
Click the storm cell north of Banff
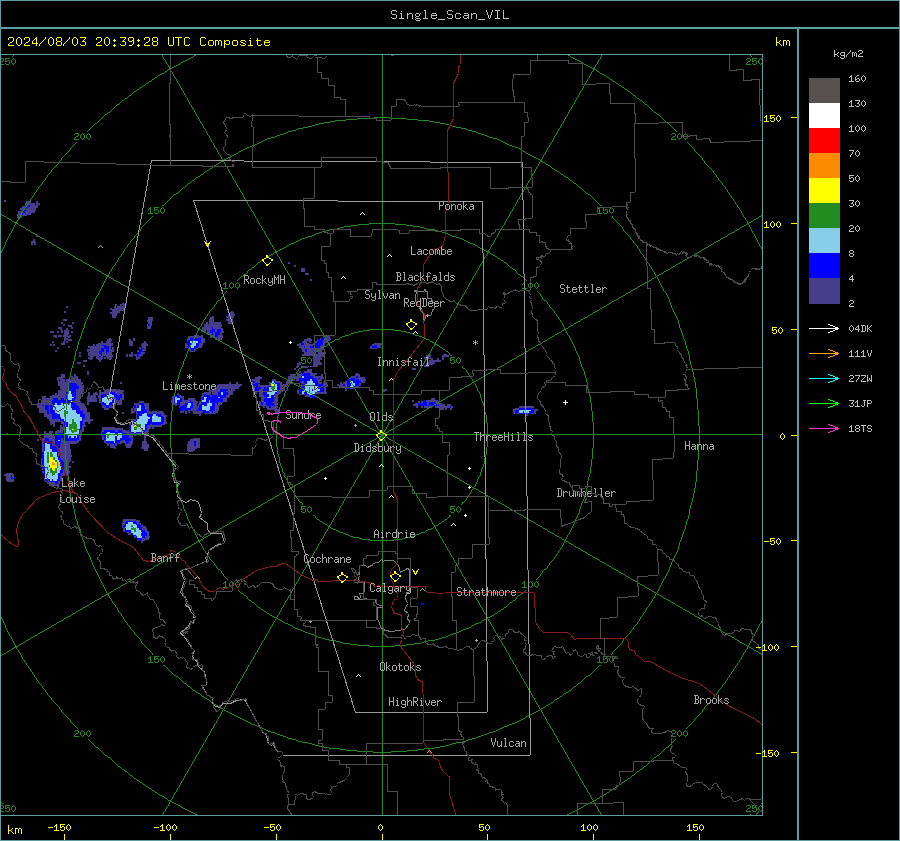(x=135, y=529)
